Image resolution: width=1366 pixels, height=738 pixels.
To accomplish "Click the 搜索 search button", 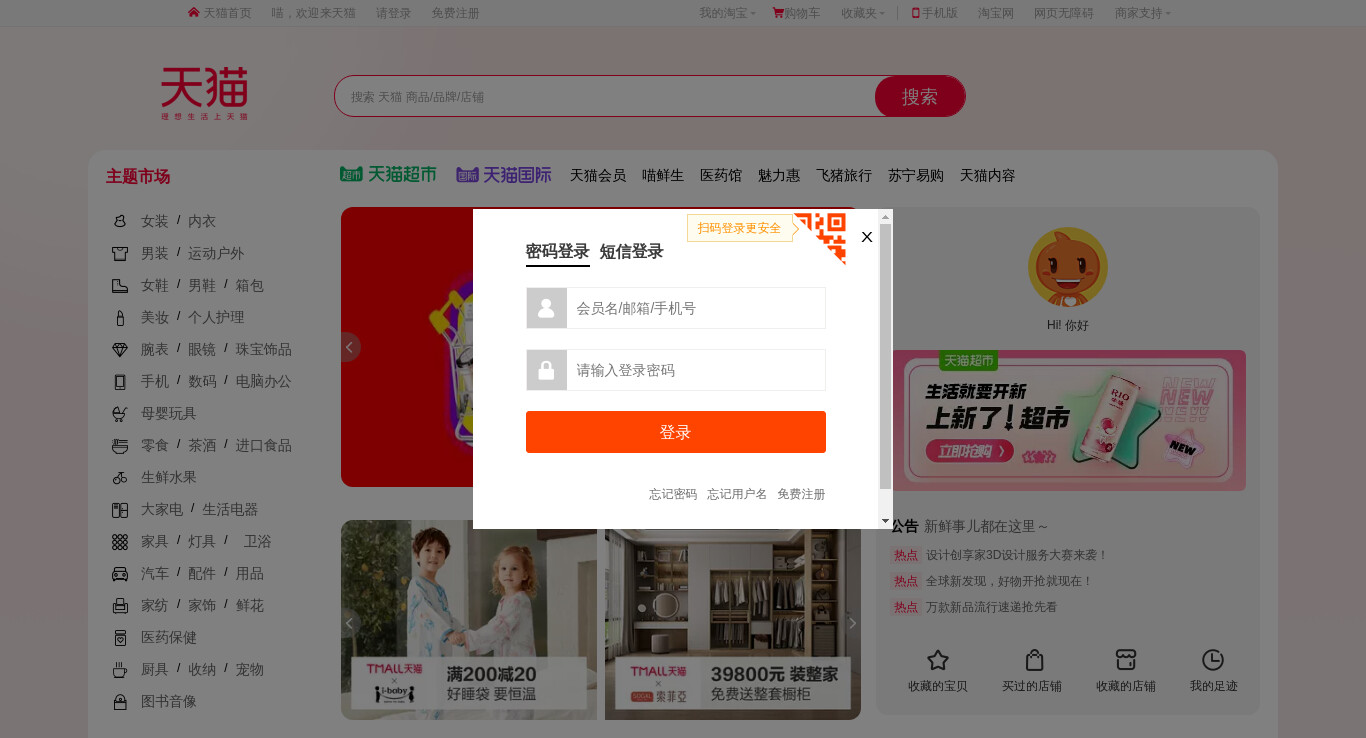I will pyautogui.click(x=920, y=96).
